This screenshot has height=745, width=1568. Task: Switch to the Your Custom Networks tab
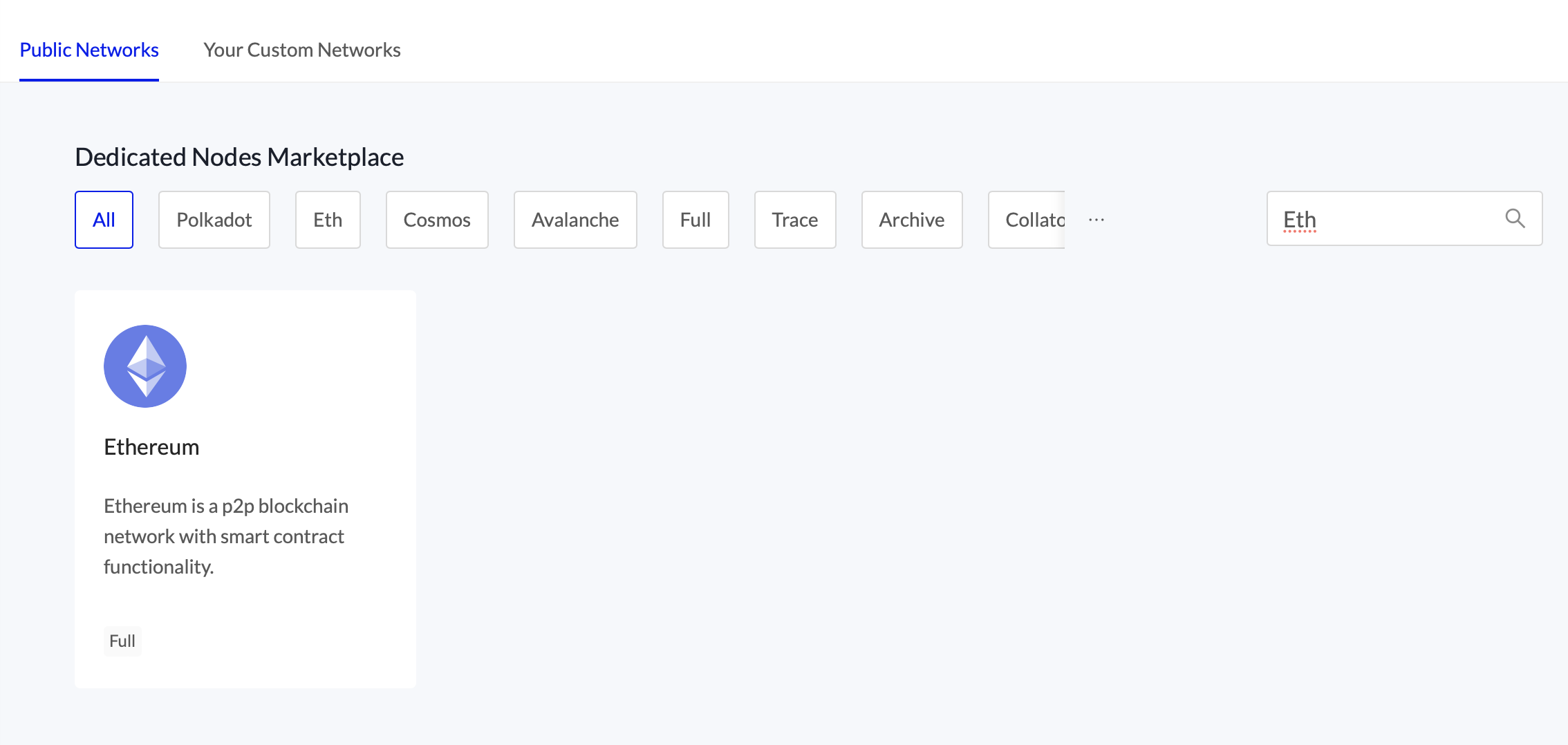[x=302, y=49]
